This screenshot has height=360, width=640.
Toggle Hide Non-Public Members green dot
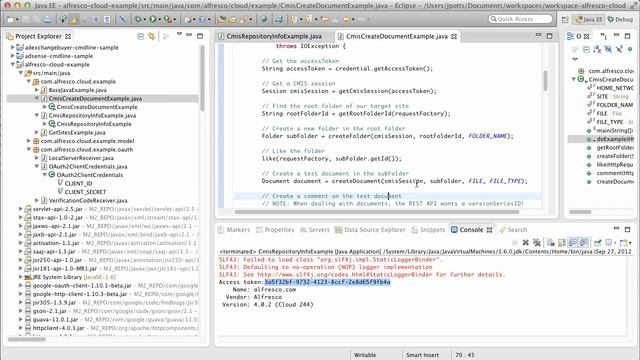pyautogui.click(x=630, y=49)
